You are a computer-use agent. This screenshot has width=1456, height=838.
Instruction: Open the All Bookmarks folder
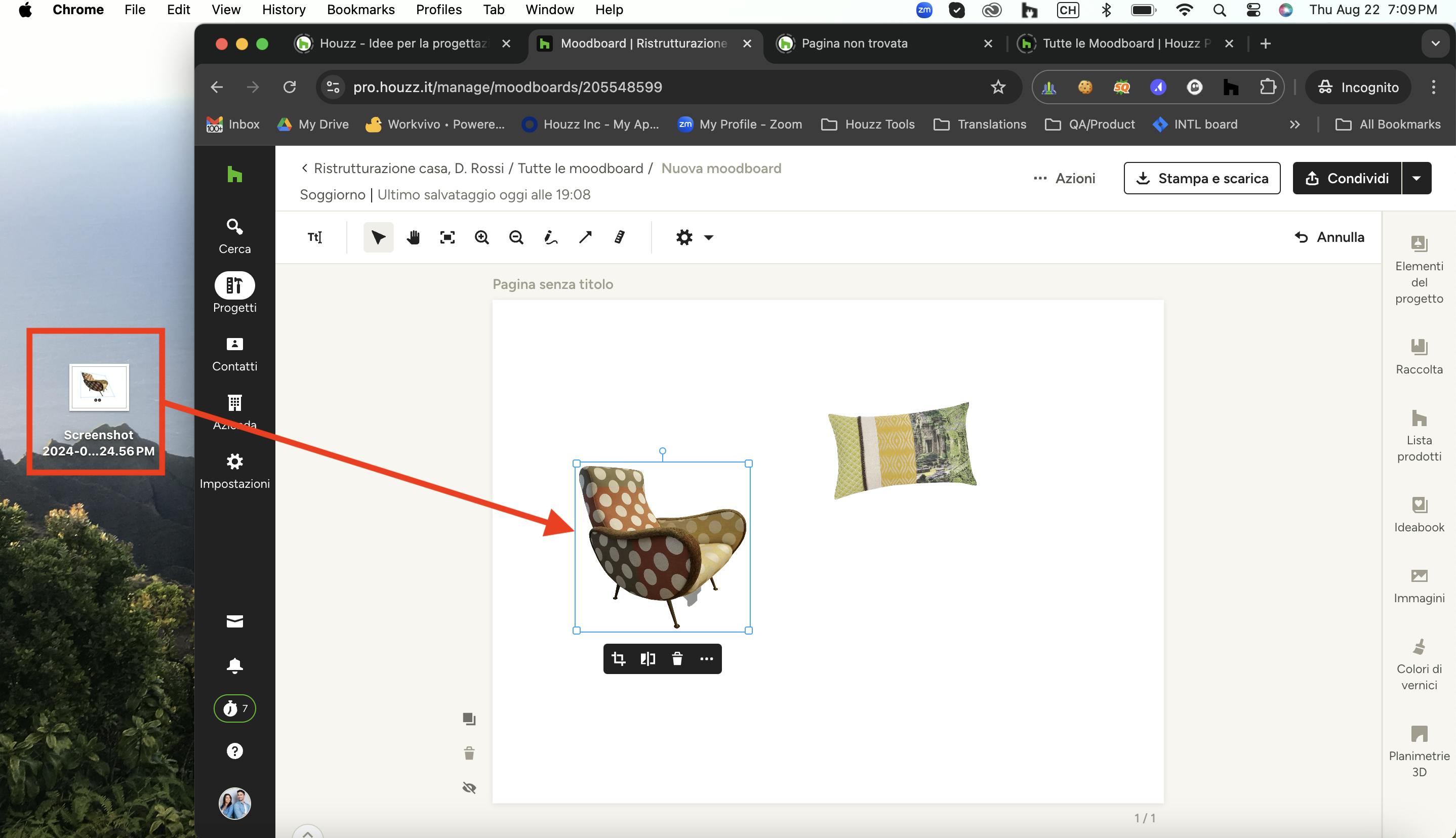pos(1388,125)
